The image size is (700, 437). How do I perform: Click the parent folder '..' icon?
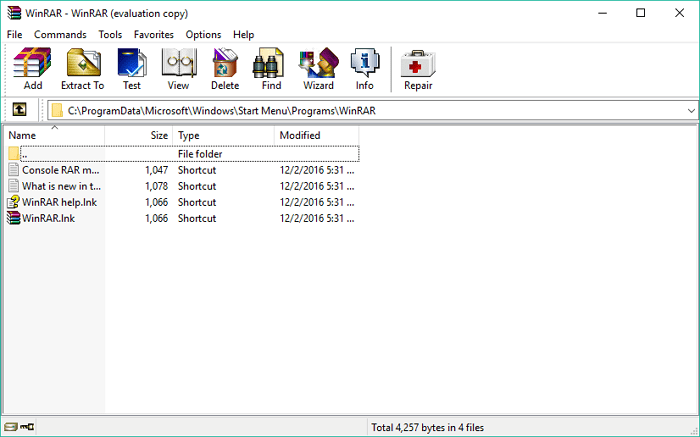click(13, 154)
